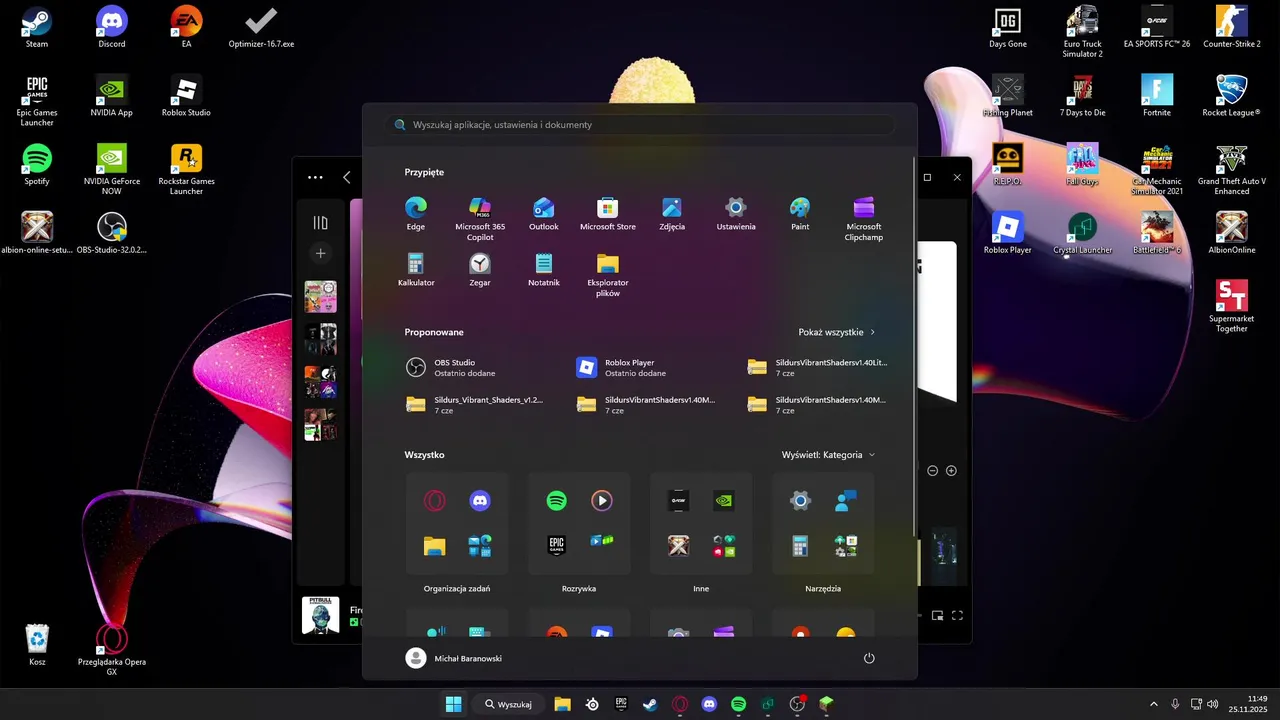The image size is (1280, 720).
Task: Open Ustawienia pinned app
Action: 736,214
